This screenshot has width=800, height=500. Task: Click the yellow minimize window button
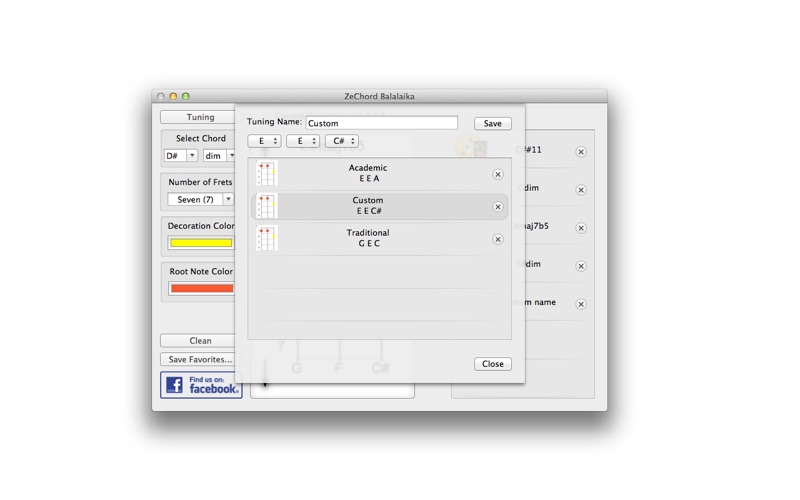click(x=173, y=96)
